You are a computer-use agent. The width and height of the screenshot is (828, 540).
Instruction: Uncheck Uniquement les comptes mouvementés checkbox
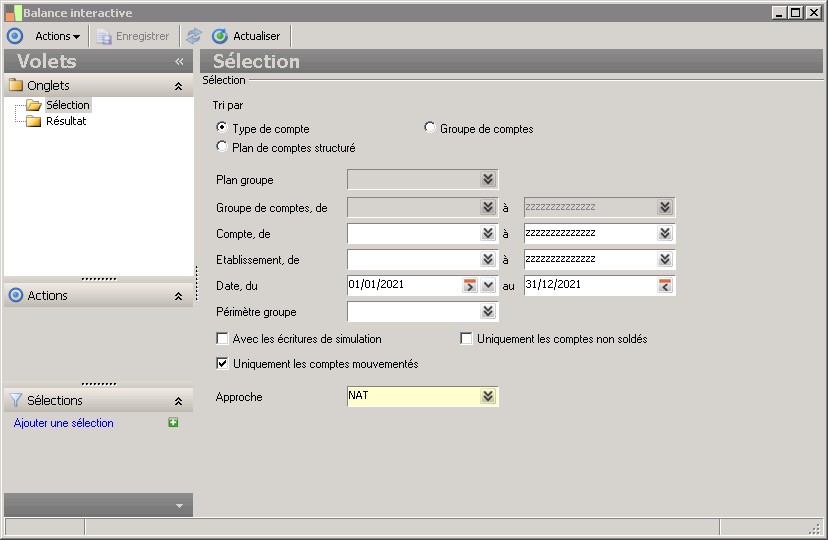(222, 363)
